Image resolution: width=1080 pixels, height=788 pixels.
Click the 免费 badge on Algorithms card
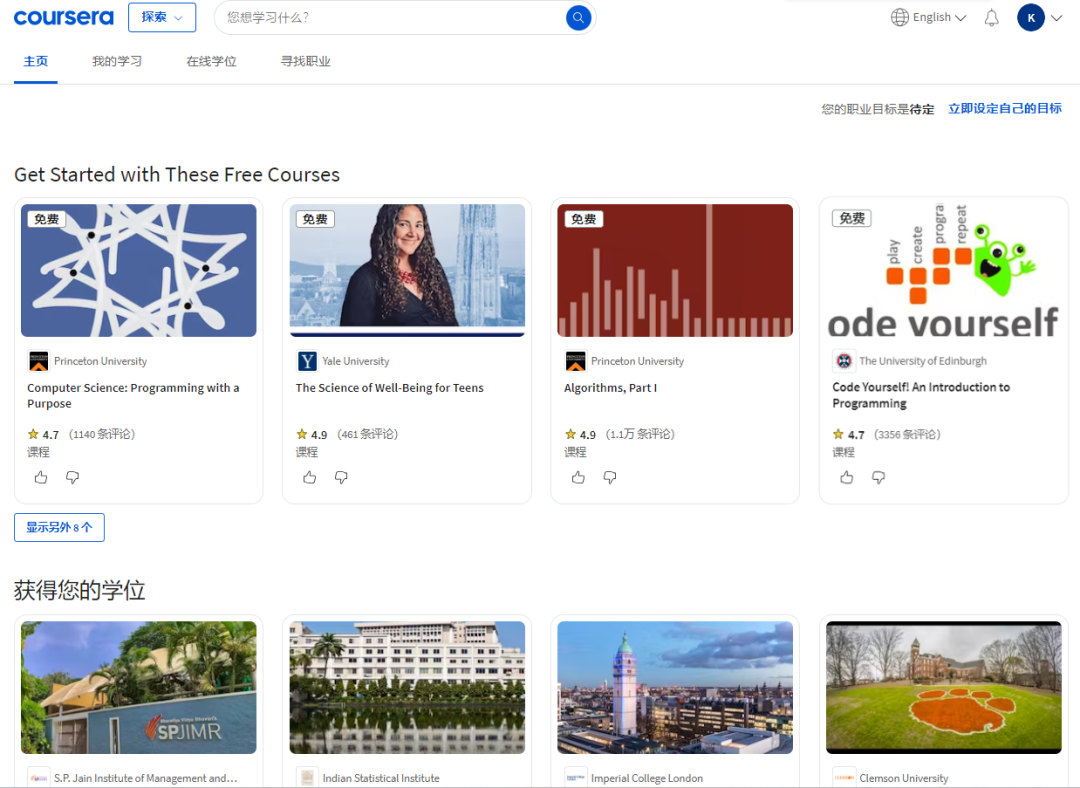(584, 219)
